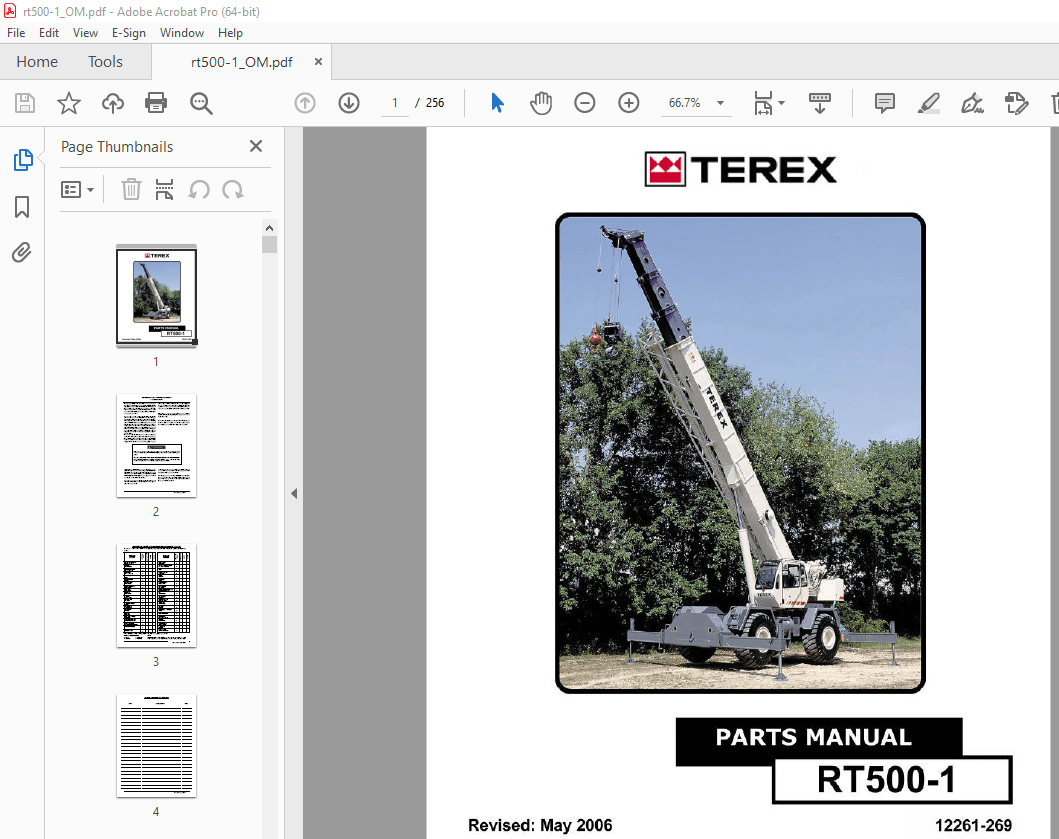This screenshot has width=1059, height=839.
Task: Click the thumbnail panel scrollbar up arrow
Action: 269,227
